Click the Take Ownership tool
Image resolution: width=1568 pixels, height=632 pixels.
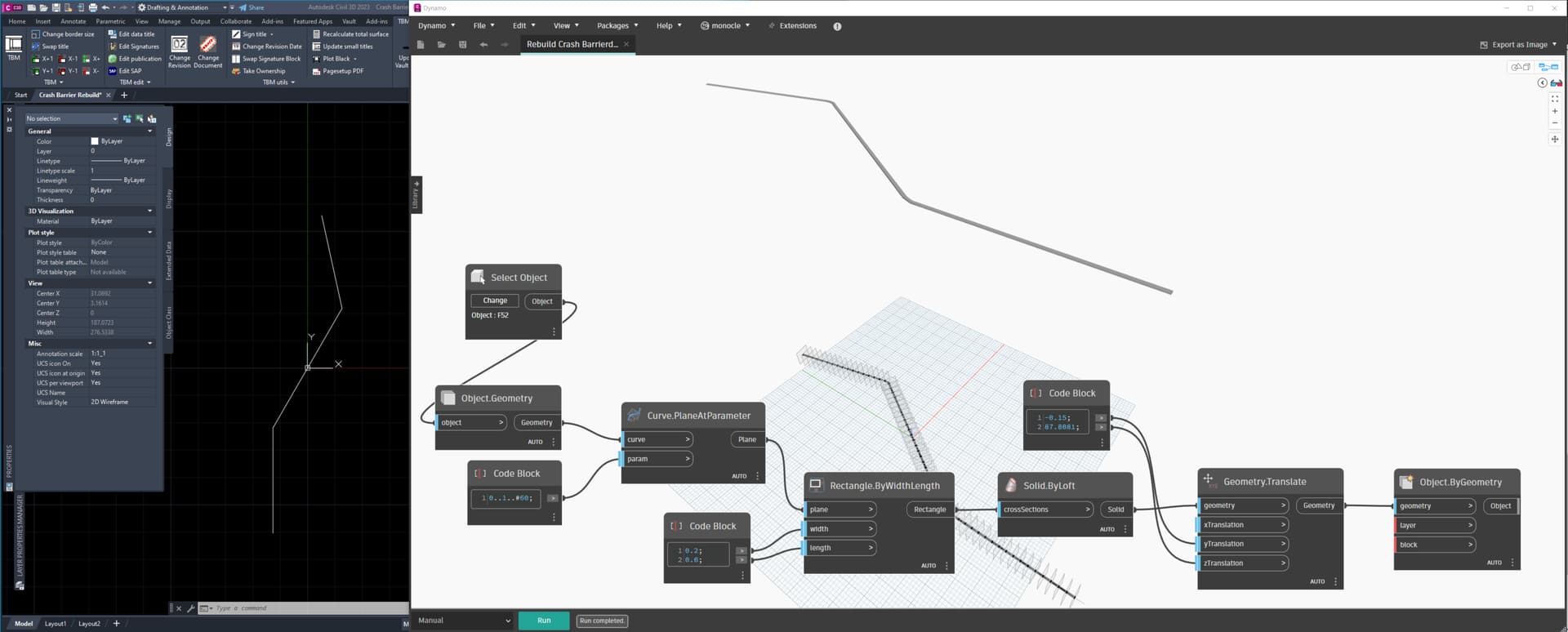click(259, 71)
